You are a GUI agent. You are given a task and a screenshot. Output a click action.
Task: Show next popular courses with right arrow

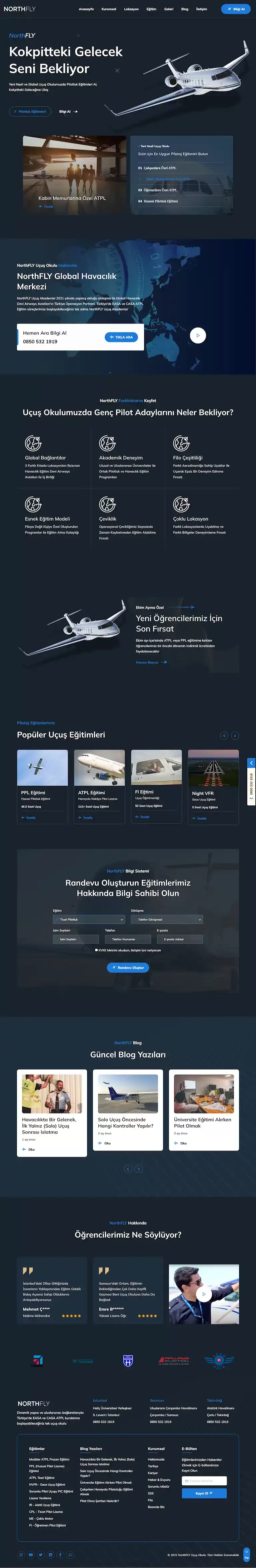(235, 735)
